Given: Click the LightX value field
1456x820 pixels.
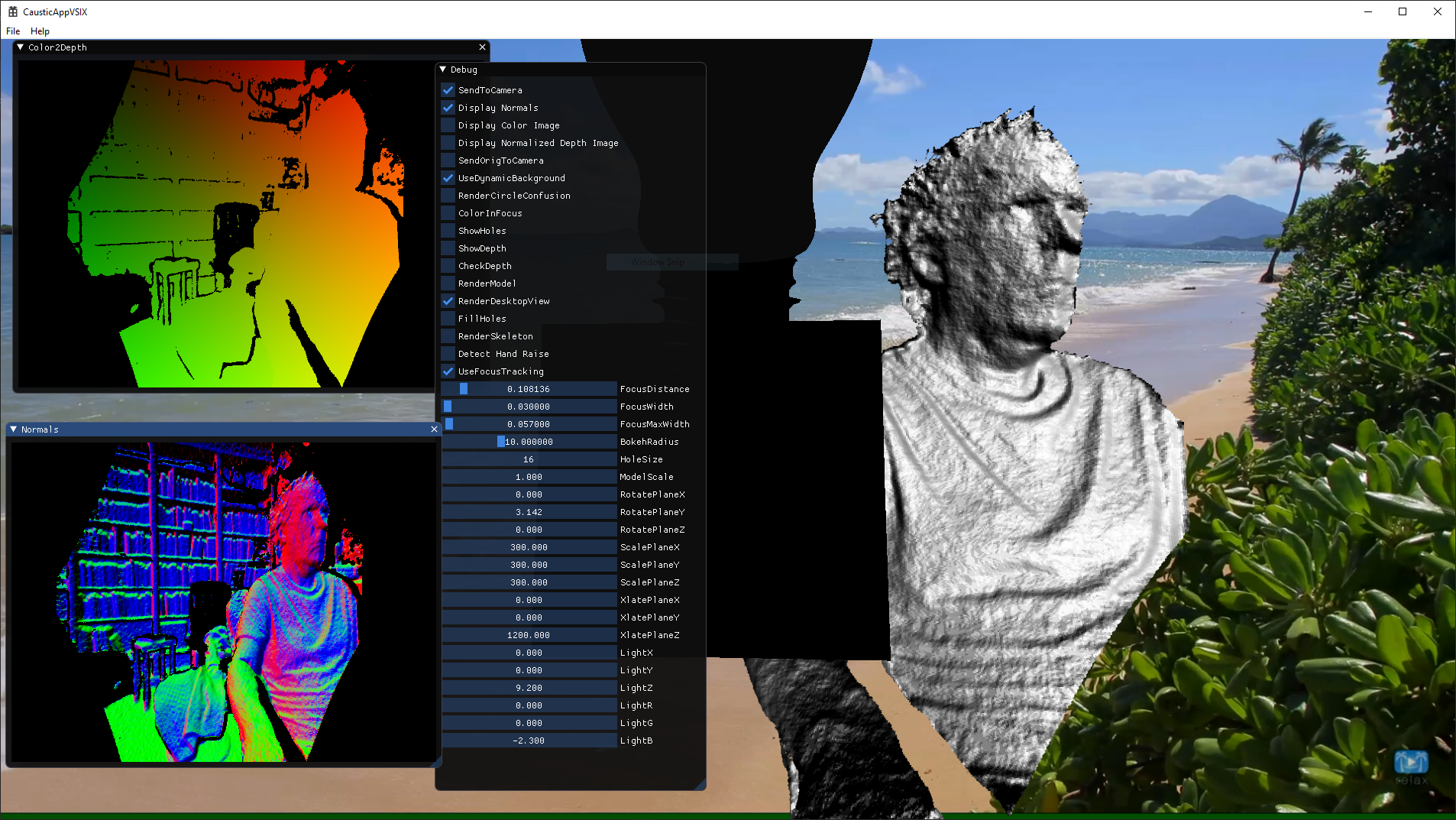Looking at the screenshot, I should pos(529,653).
